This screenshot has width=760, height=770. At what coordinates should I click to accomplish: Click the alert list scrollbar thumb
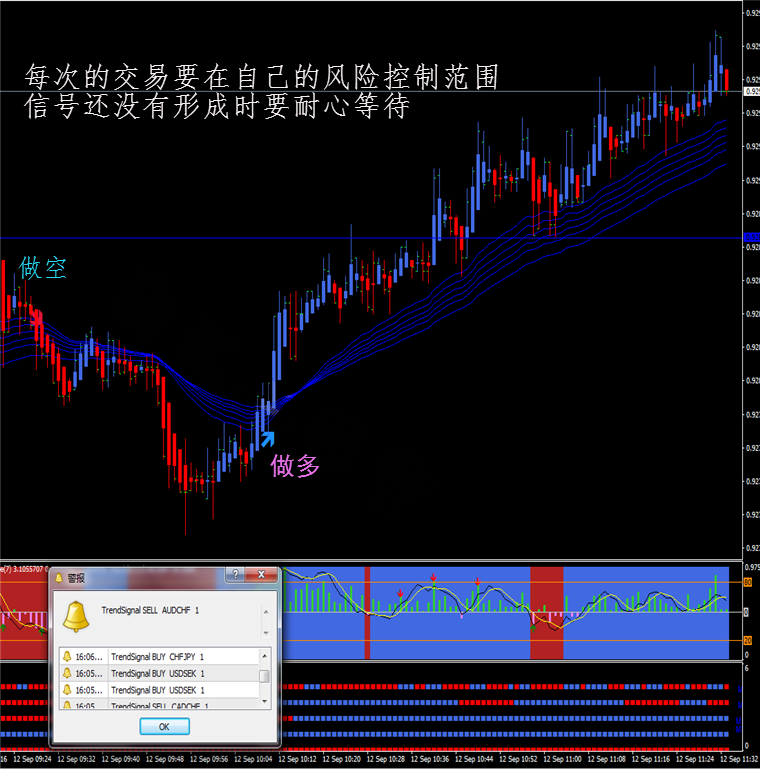[x=264, y=676]
